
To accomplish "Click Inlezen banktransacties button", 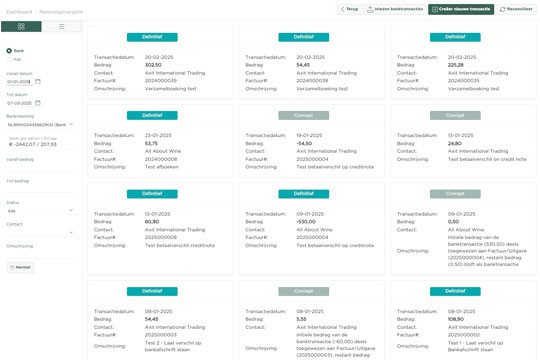I will pyautogui.click(x=395, y=9).
